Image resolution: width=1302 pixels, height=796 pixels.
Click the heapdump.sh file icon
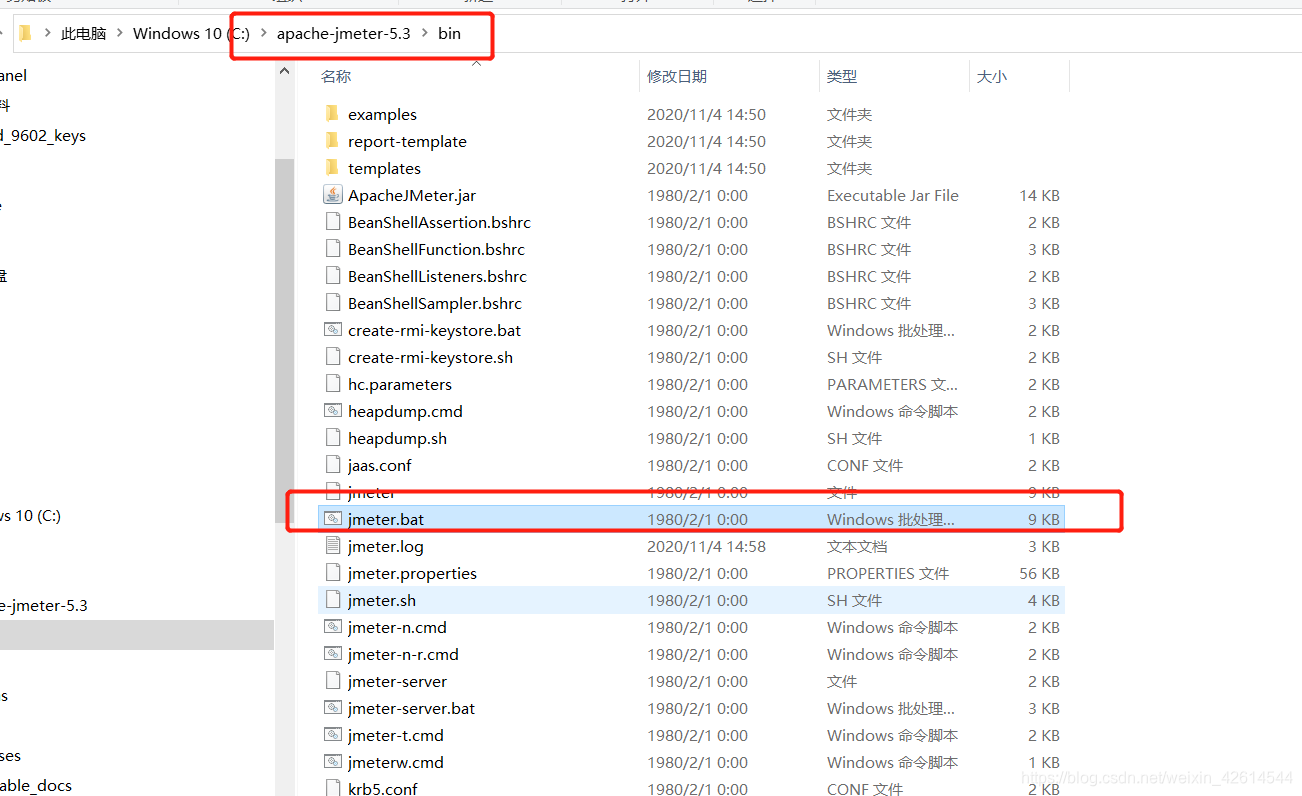point(332,438)
